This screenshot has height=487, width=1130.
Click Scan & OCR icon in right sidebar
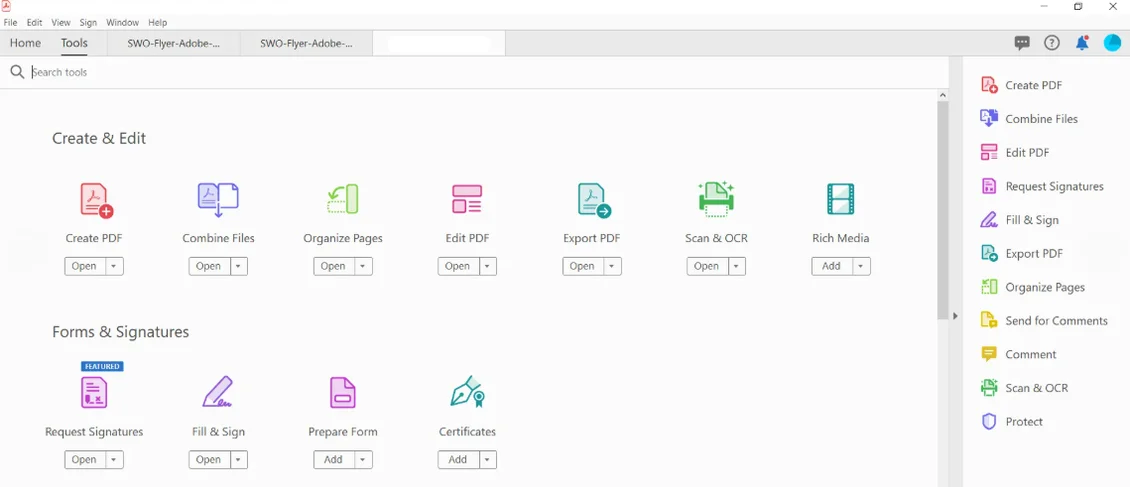(989, 388)
